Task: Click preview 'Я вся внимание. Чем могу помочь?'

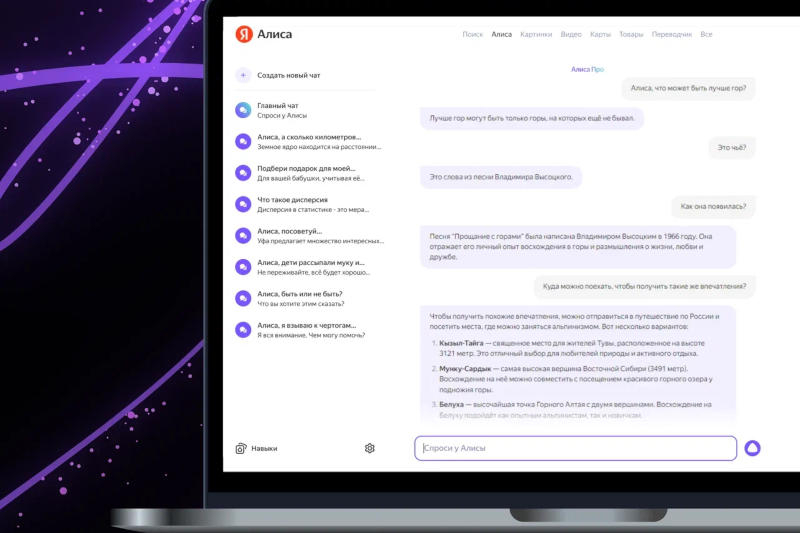Action: coord(311,335)
